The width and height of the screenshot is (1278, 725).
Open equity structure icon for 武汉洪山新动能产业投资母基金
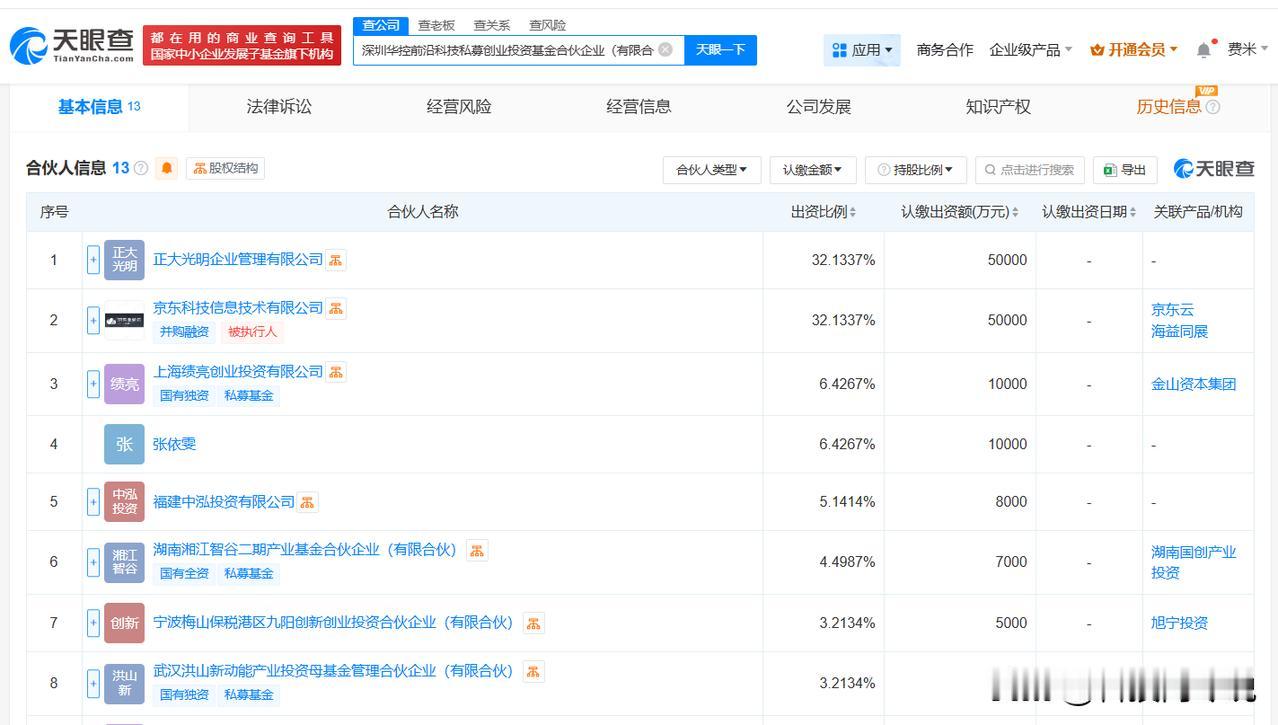coord(534,671)
